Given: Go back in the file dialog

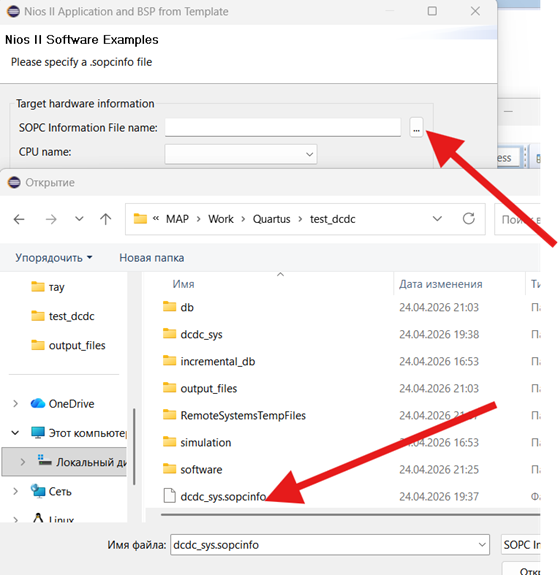Looking at the screenshot, I should [19, 219].
